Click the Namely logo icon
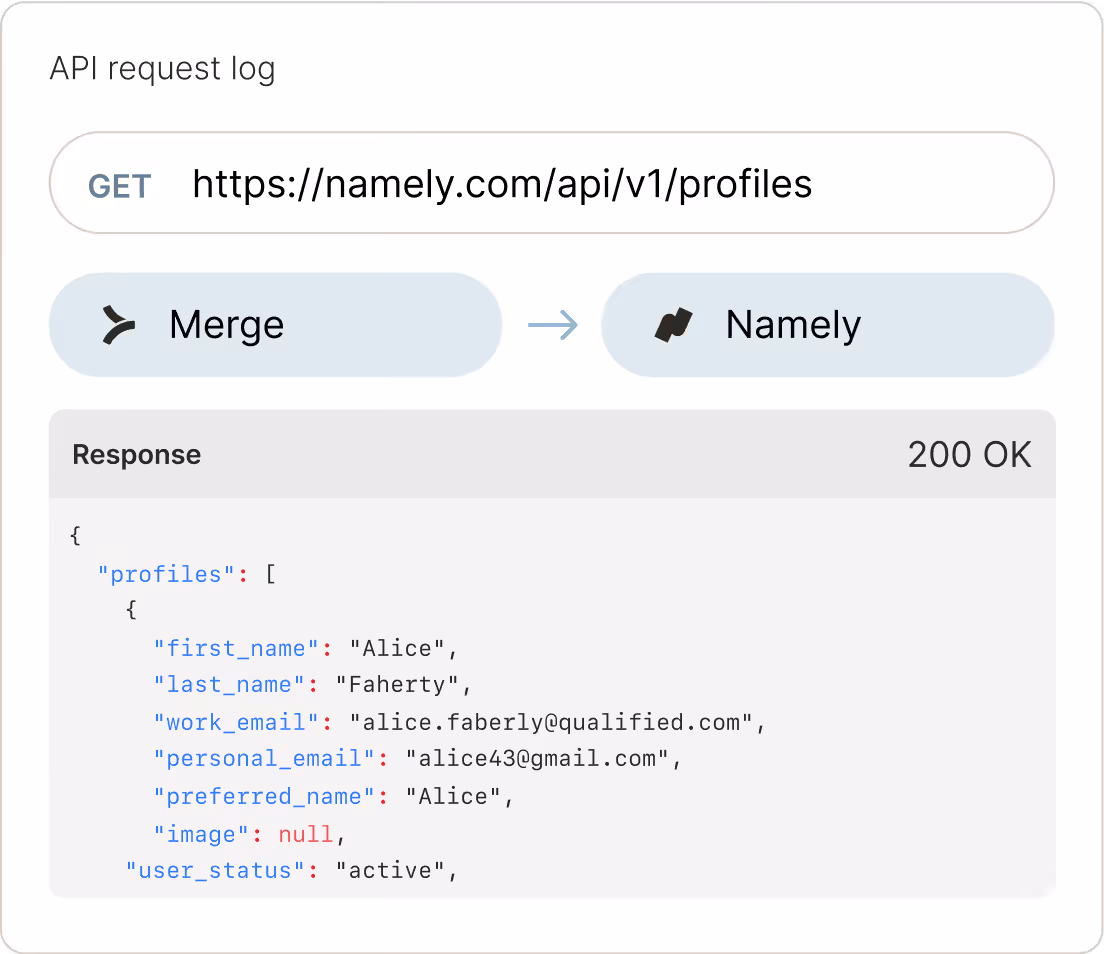Viewport: 1104px width, 954px height. click(x=674, y=325)
